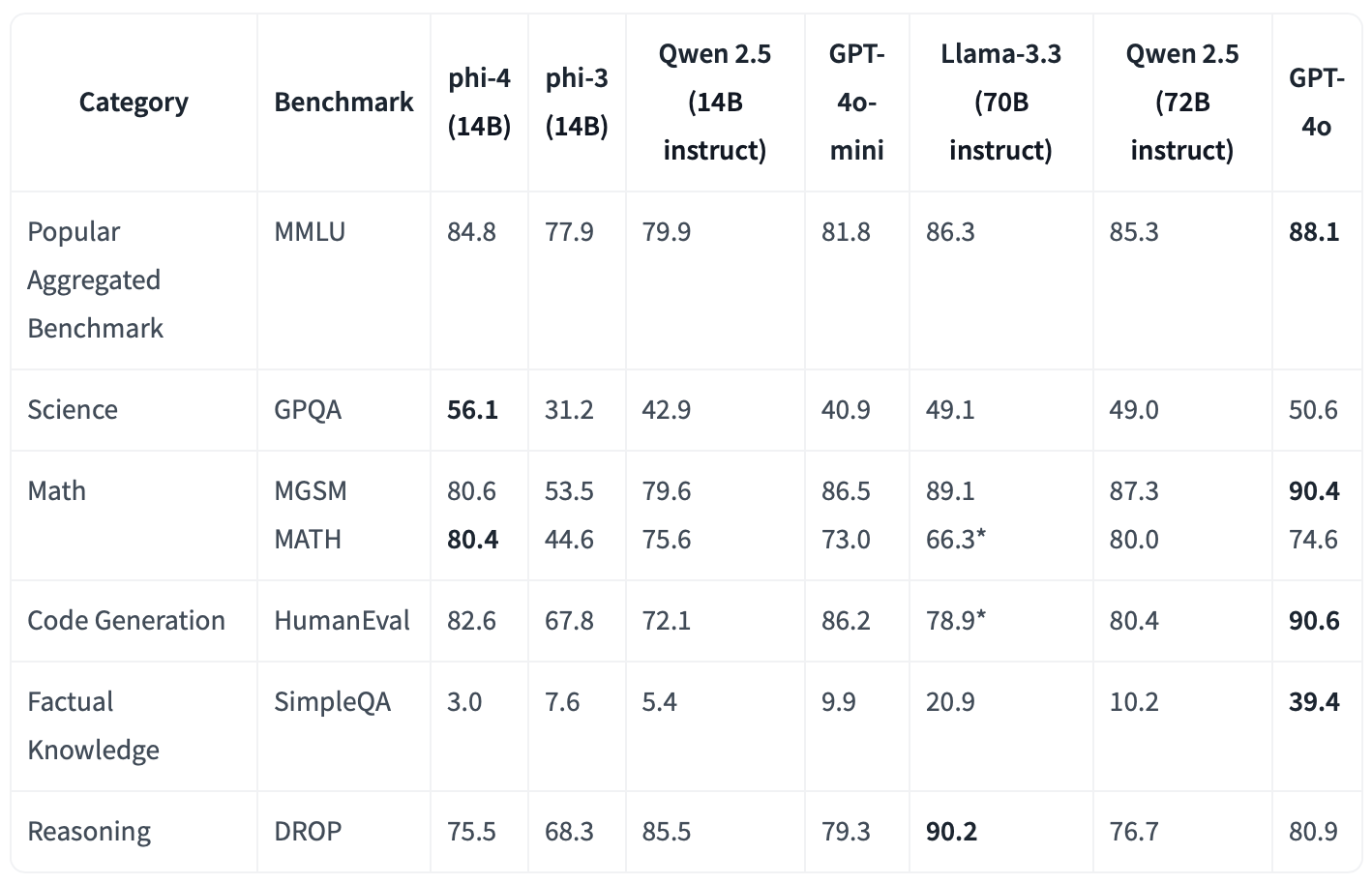The width and height of the screenshot is (1372, 884).
Task: Click the Popular Aggregated Benchmark category cell
Action: (95, 280)
